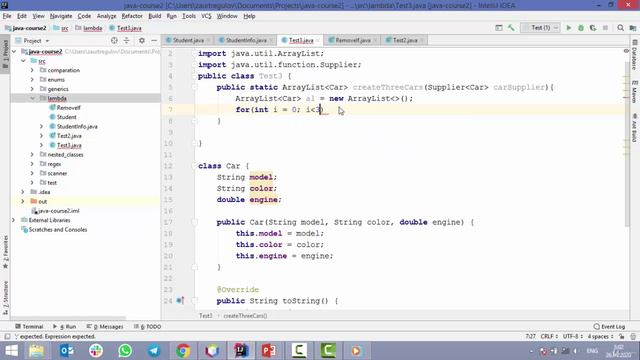The width and height of the screenshot is (640, 360).
Task: Expand External Libraries node
Action: coord(13,220)
